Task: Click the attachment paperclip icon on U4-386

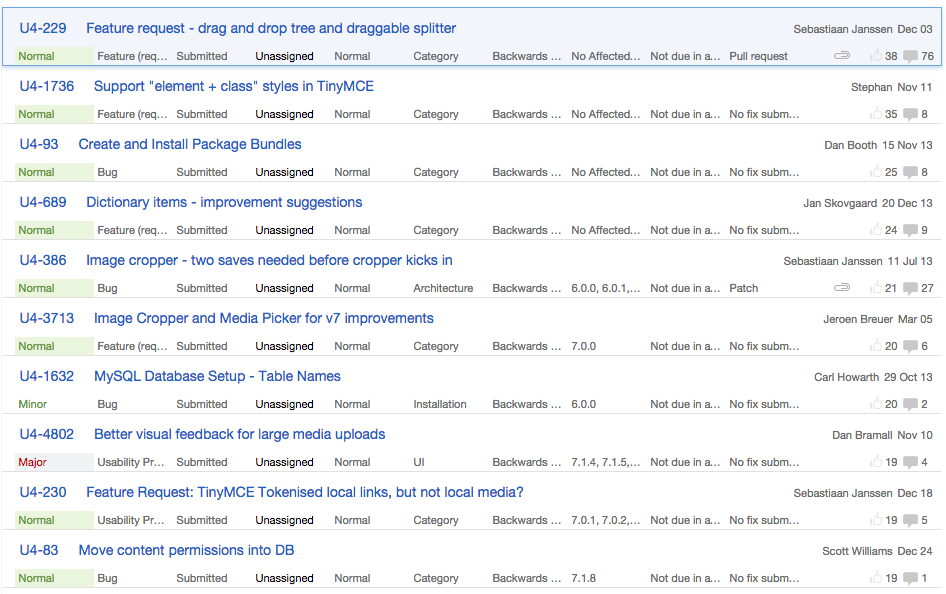Action: [x=842, y=288]
